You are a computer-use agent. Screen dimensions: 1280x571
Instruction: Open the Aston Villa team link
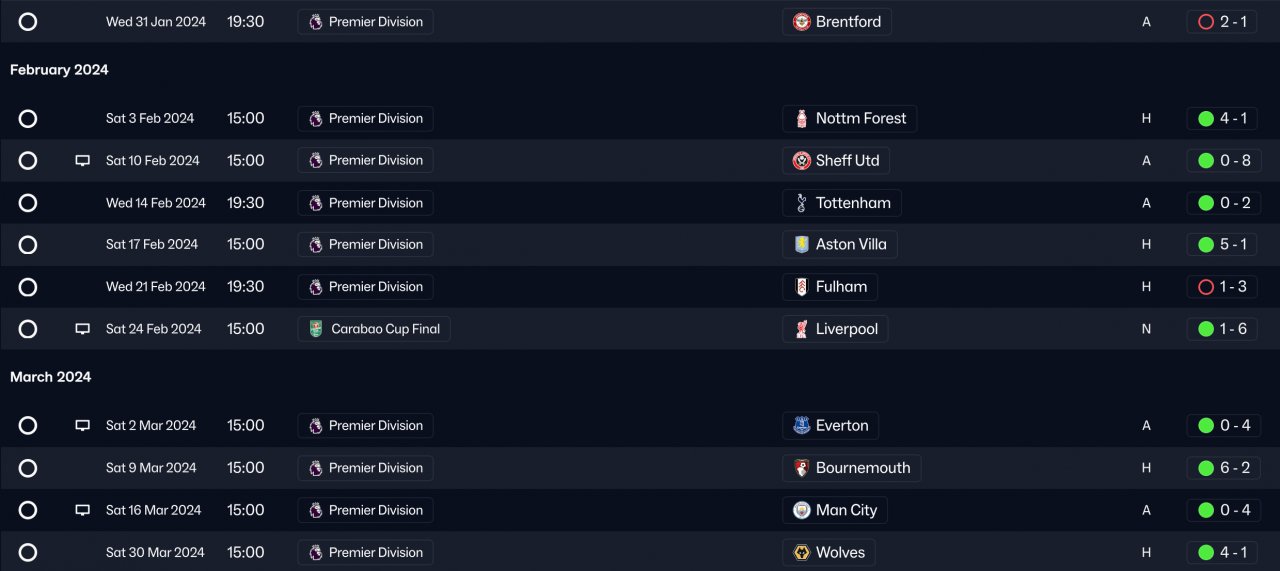(851, 245)
